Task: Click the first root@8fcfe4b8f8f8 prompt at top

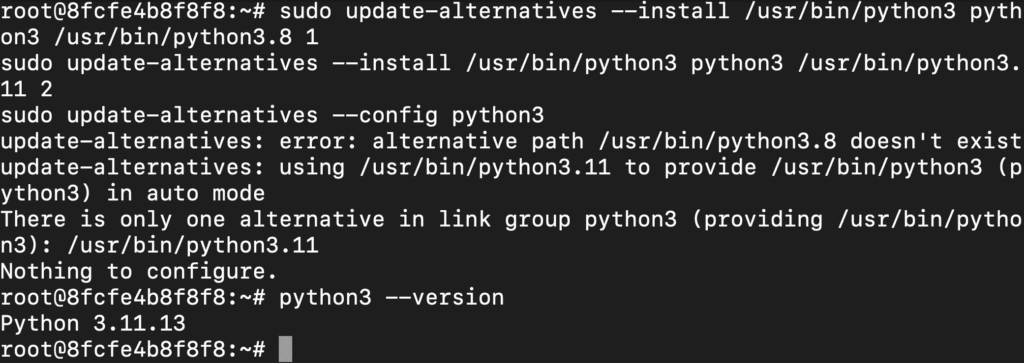Action: (133, 12)
